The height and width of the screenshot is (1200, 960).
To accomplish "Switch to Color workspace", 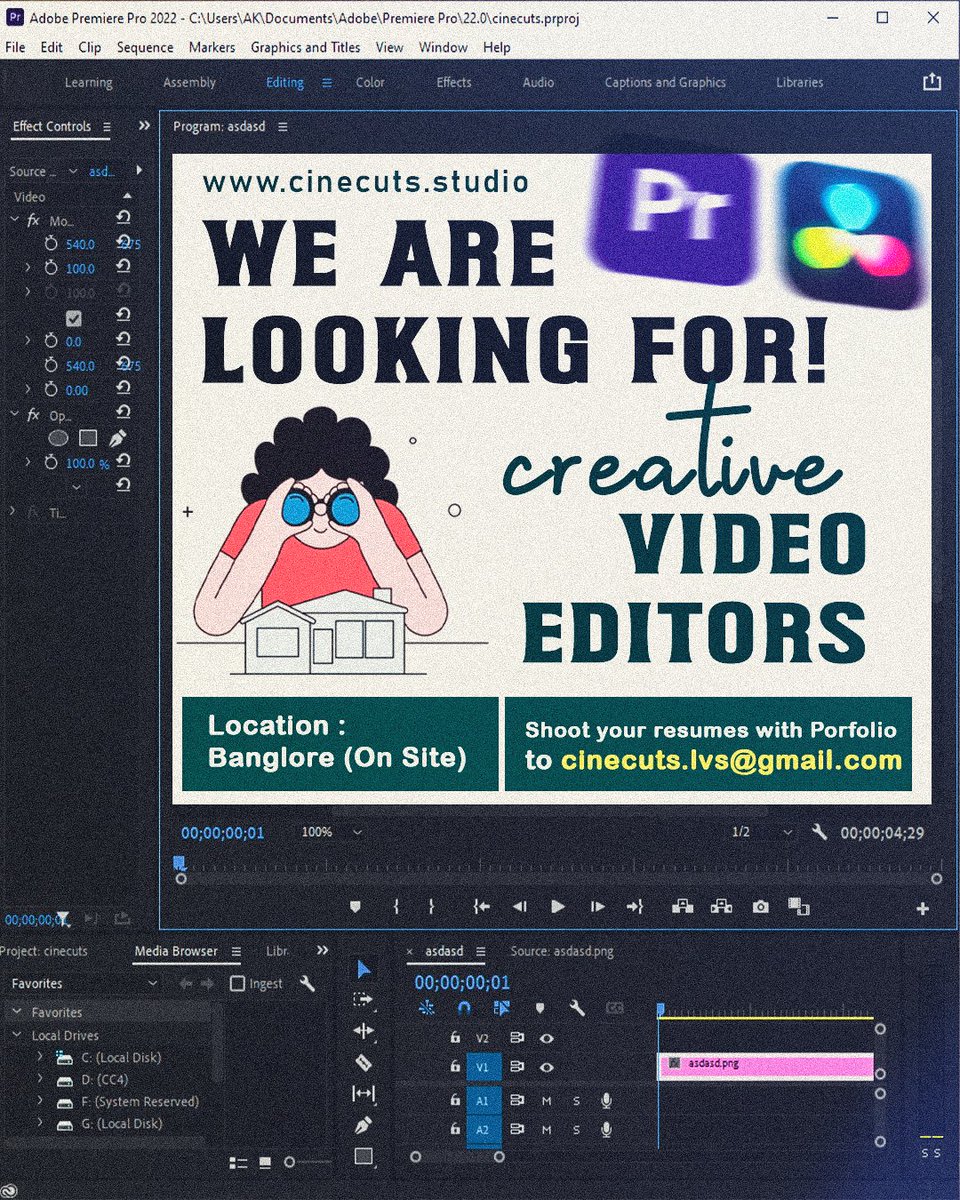I will click(x=370, y=82).
